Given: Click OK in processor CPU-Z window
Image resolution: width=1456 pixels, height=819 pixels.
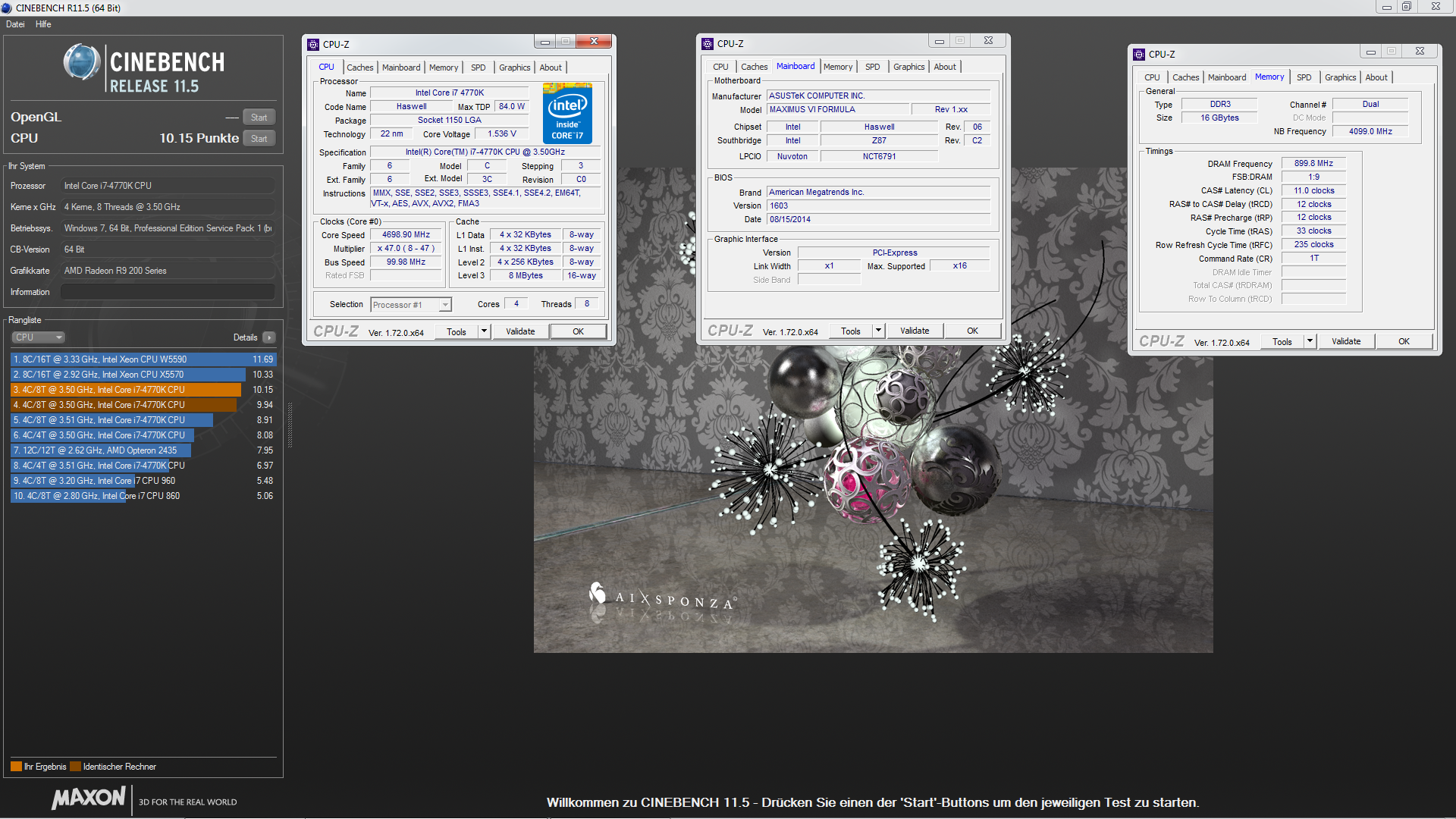Looking at the screenshot, I should pyautogui.click(x=579, y=331).
